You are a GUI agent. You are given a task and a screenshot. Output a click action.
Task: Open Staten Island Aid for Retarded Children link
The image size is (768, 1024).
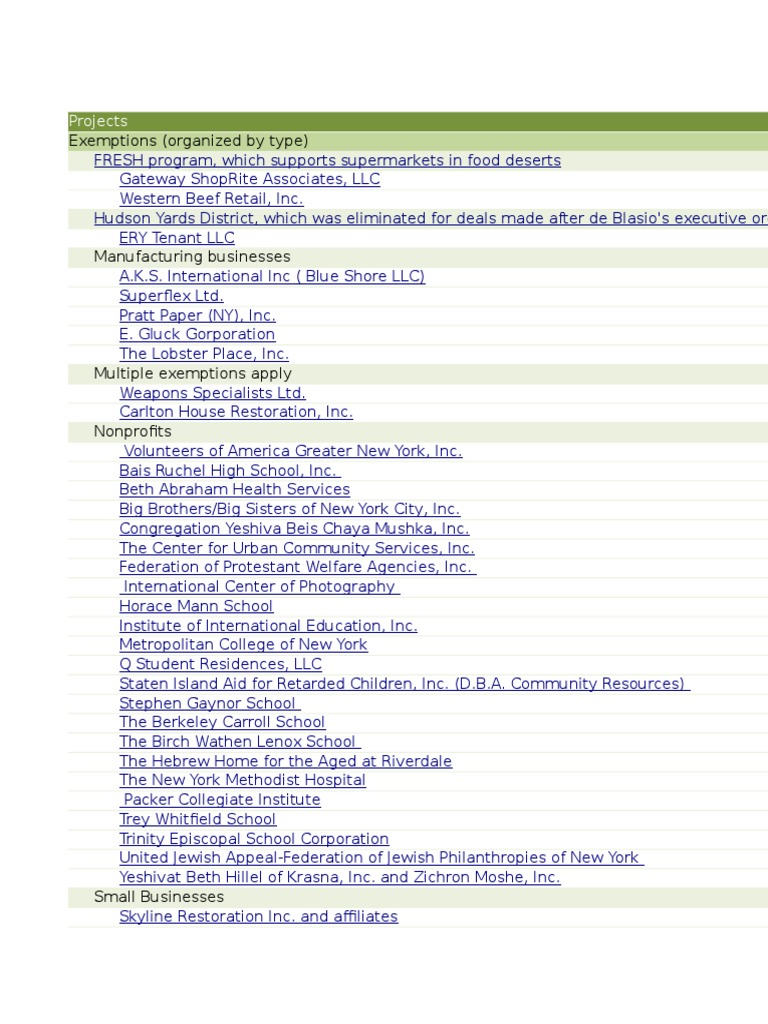404,685
